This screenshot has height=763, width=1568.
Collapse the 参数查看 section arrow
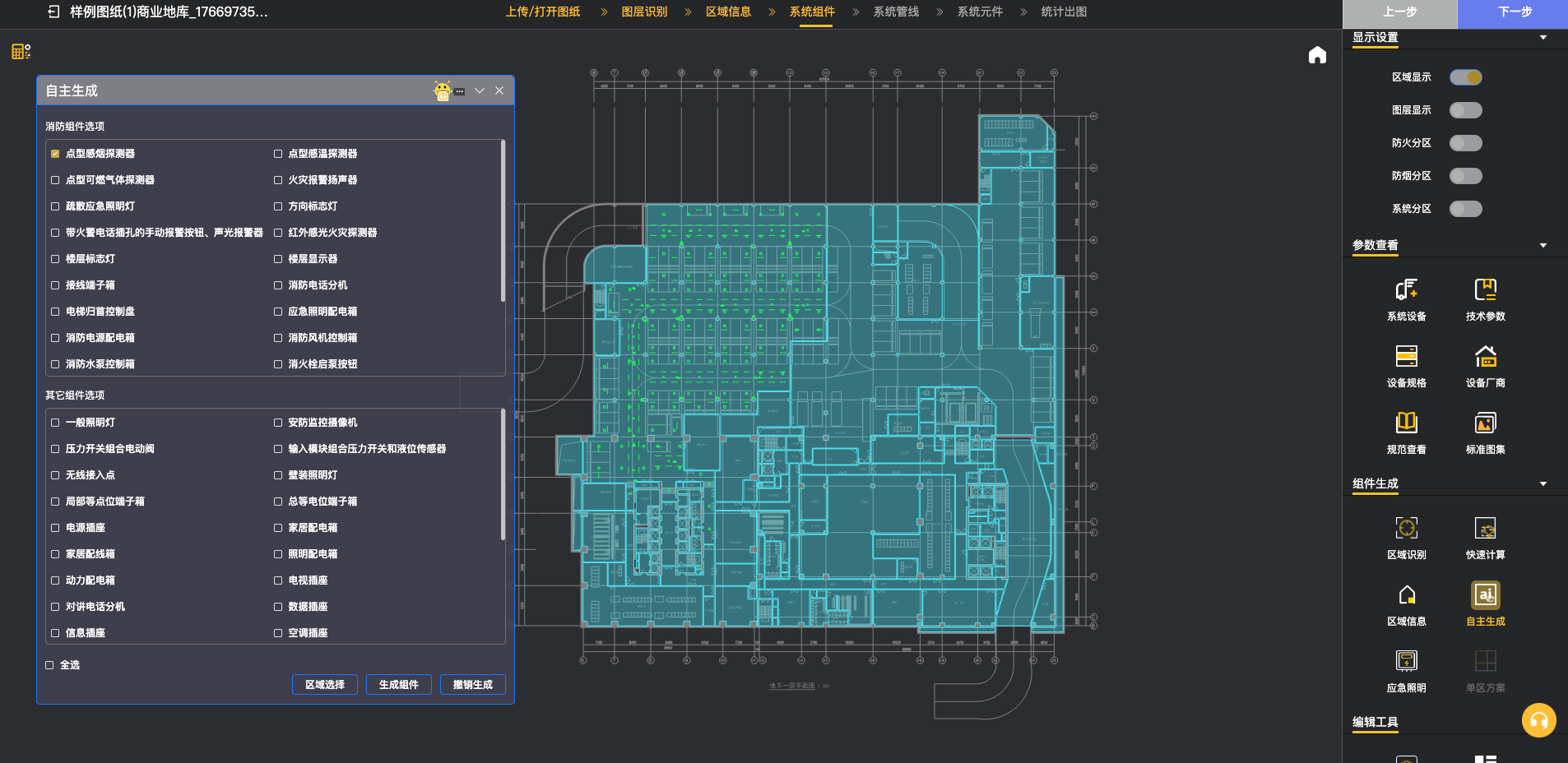1543,246
